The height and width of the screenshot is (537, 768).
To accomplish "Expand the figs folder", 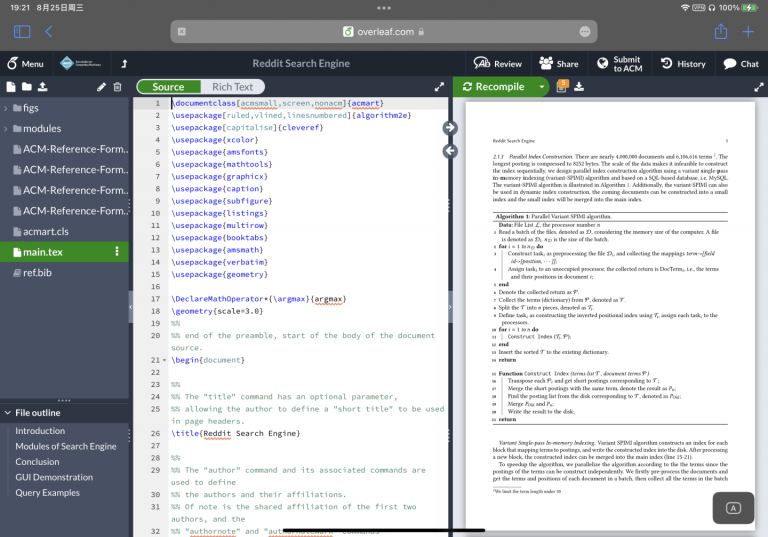I will click(x=7, y=108).
